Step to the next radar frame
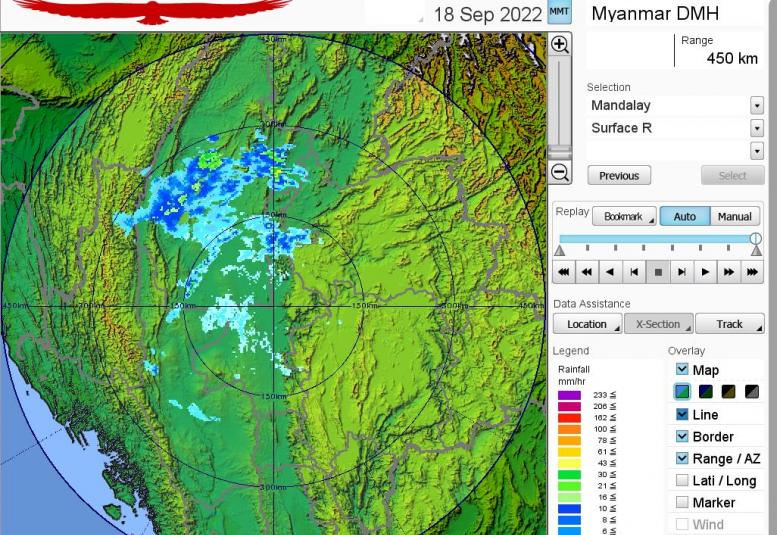The height and width of the screenshot is (535, 780). (x=682, y=271)
